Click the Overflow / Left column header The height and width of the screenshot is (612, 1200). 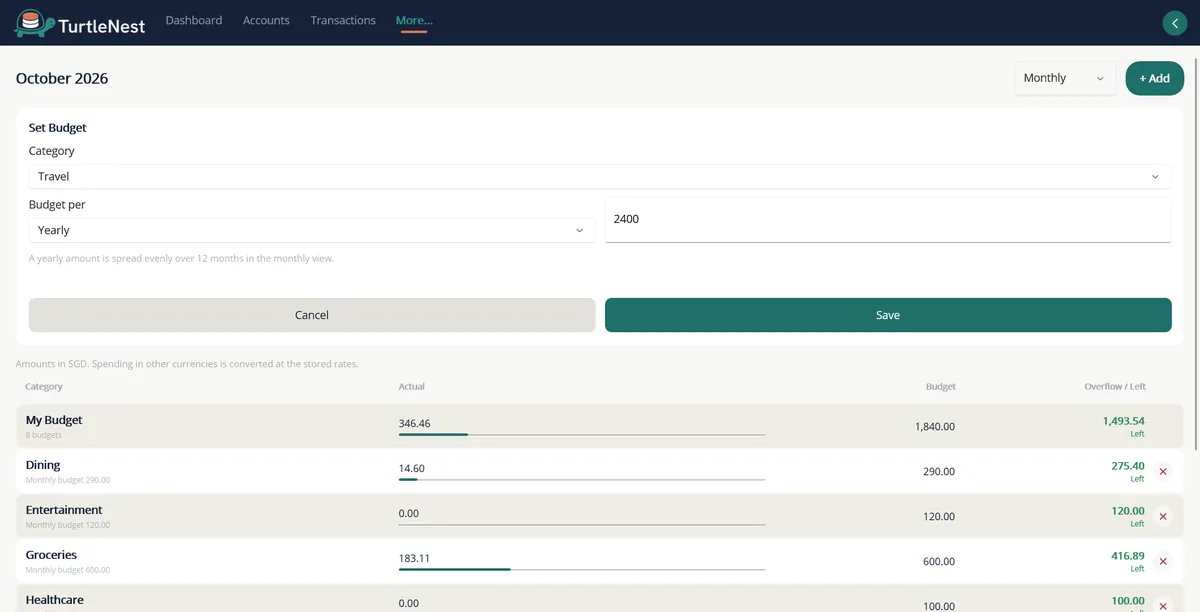1115,386
